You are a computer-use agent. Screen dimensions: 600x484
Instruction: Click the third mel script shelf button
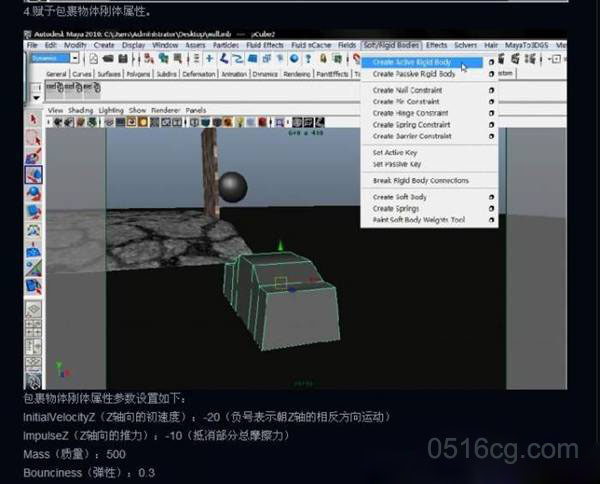point(92,88)
